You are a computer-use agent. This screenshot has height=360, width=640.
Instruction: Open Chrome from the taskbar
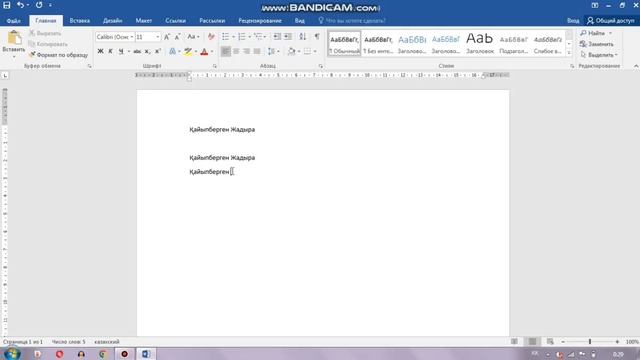[x=103, y=354]
